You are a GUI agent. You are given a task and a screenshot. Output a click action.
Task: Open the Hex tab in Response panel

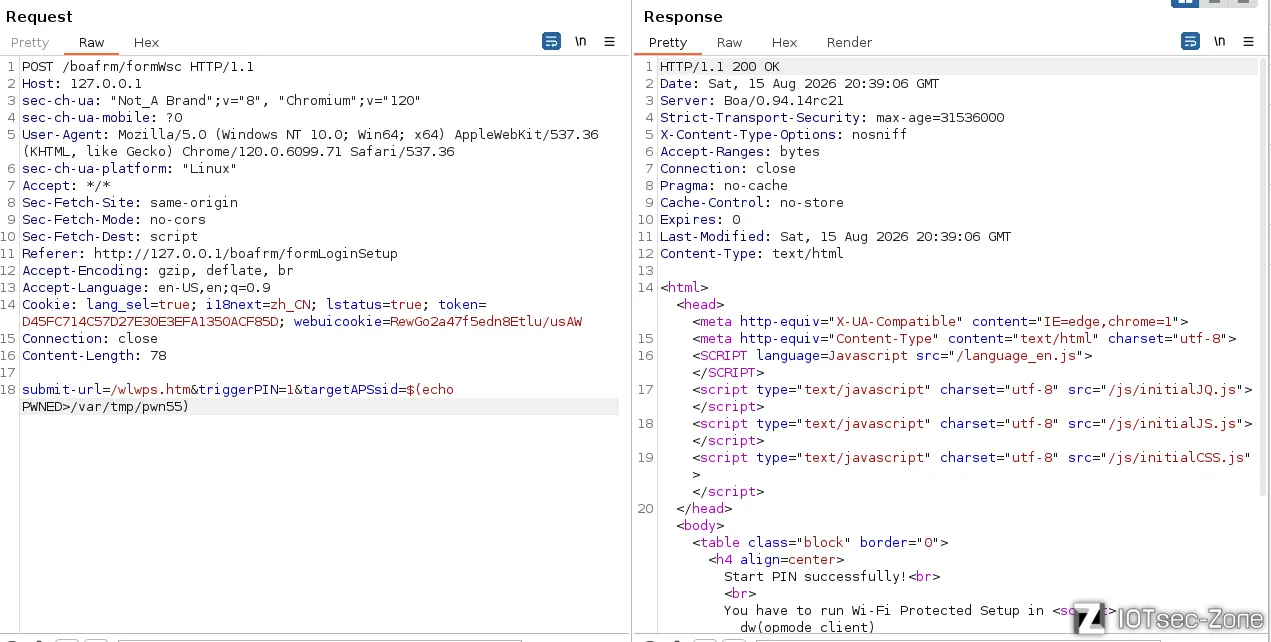784,42
